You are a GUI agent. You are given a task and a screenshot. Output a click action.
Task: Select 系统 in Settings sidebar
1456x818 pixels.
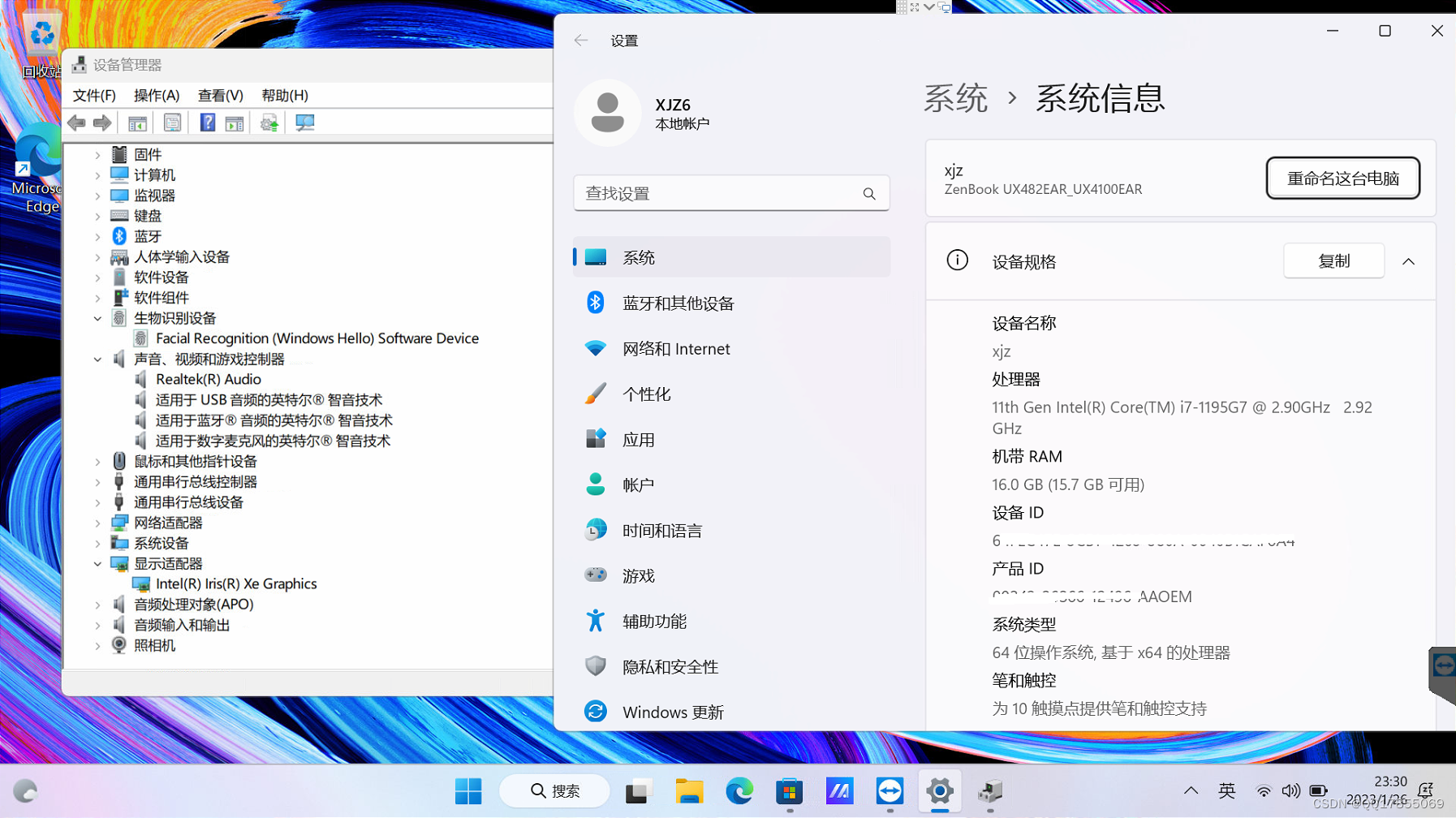pyautogui.click(x=731, y=257)
